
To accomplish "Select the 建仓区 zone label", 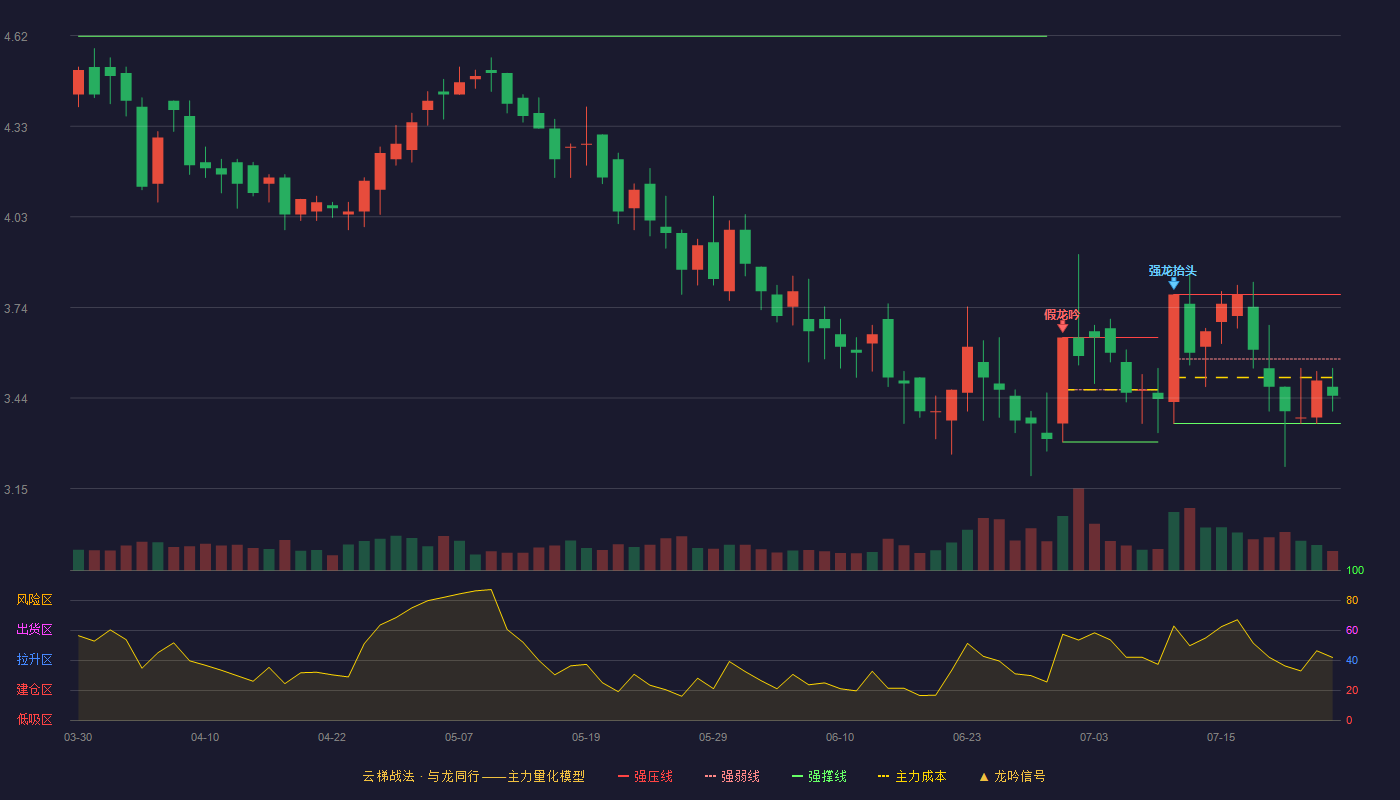I will (34, 690).
